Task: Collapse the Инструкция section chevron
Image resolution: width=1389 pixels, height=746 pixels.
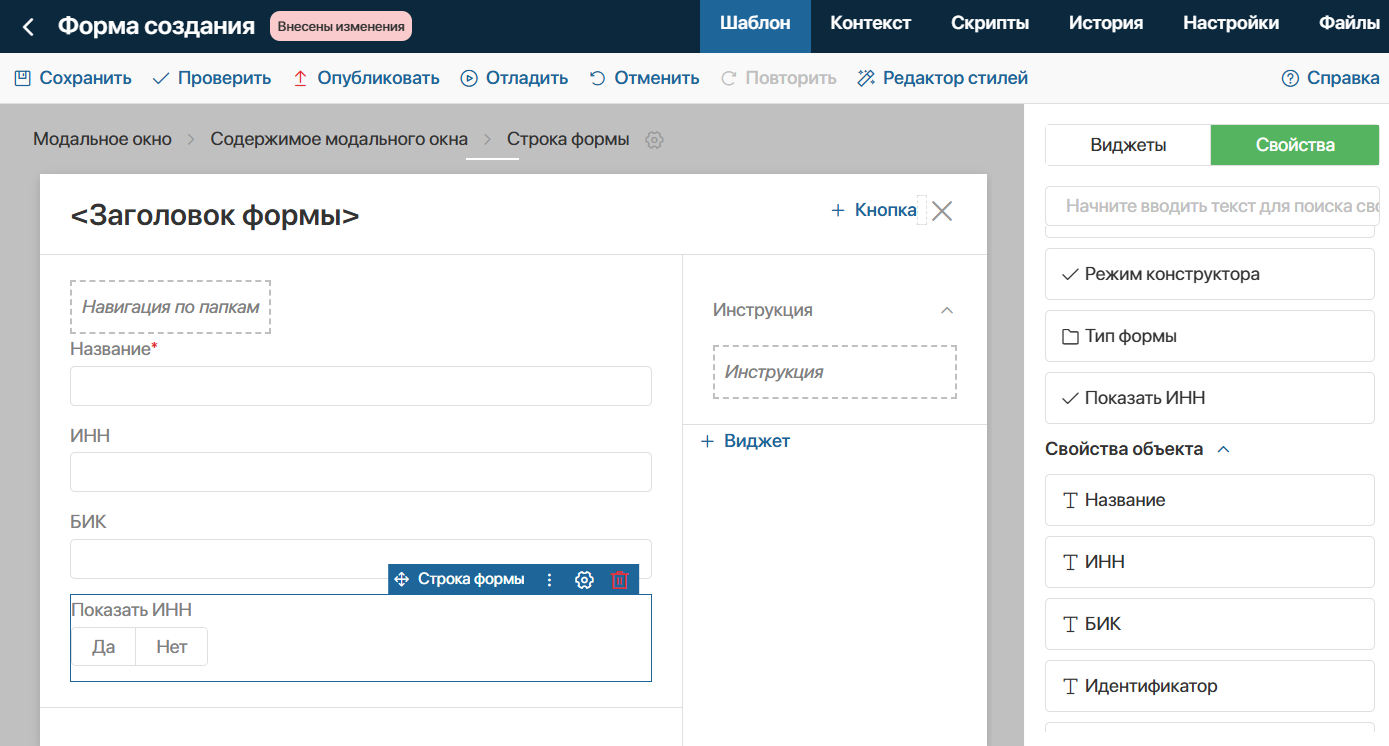Action: 947,310
